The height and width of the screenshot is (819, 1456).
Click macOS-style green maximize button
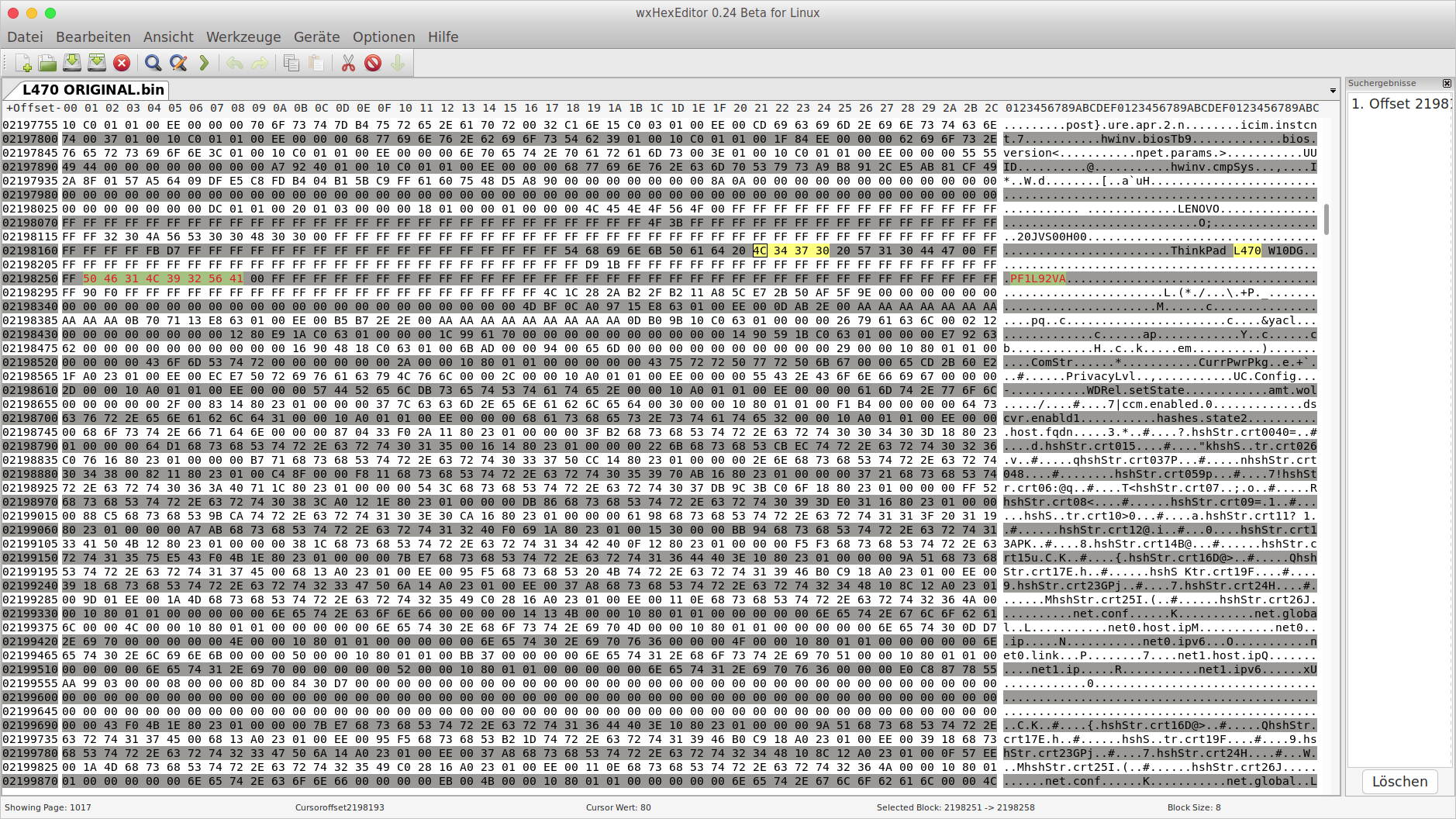(50, 12)
